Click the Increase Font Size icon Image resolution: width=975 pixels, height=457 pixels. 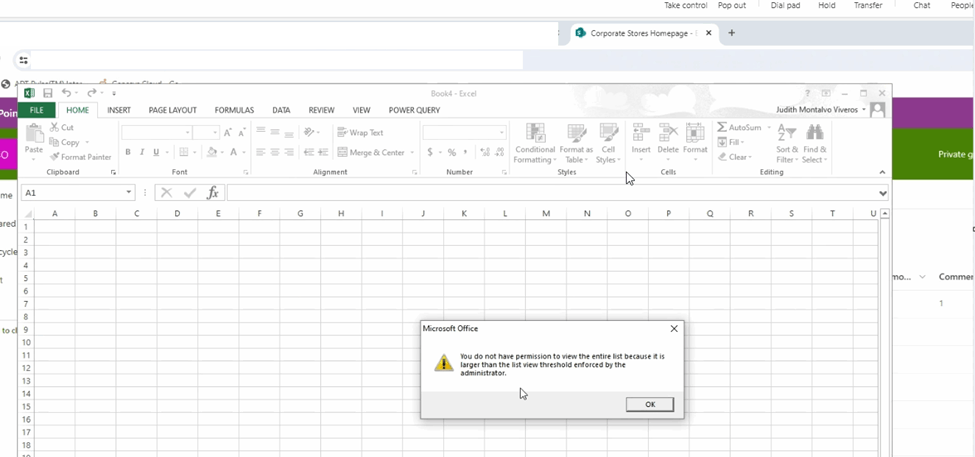click(228, 132)
